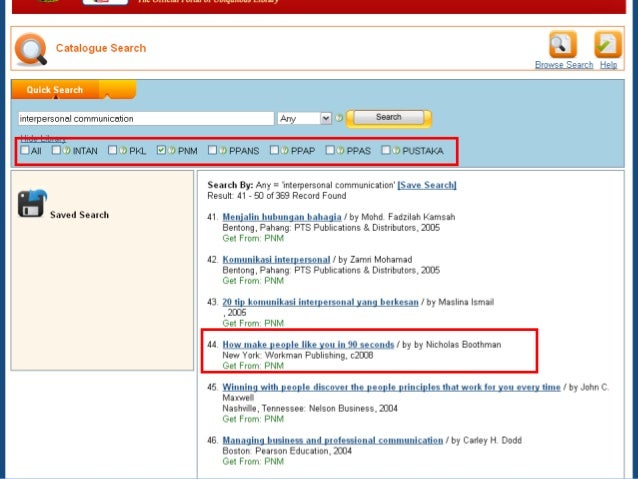Enable the PUSTAKA library checkbox
The height and width of the screenshot is (479, 638).
point(386,150)
